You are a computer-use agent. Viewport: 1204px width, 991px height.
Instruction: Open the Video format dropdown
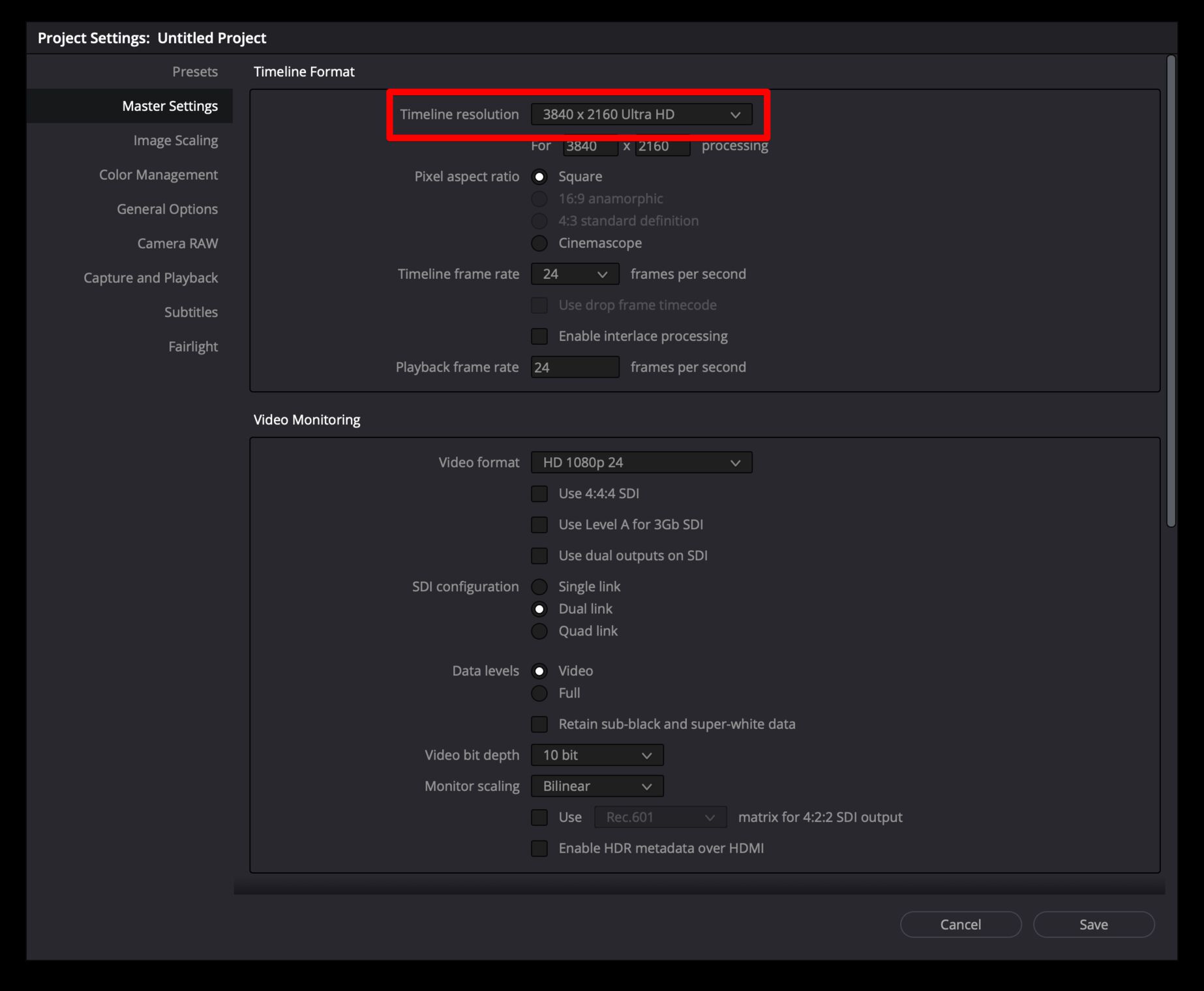tap(641, 463)
